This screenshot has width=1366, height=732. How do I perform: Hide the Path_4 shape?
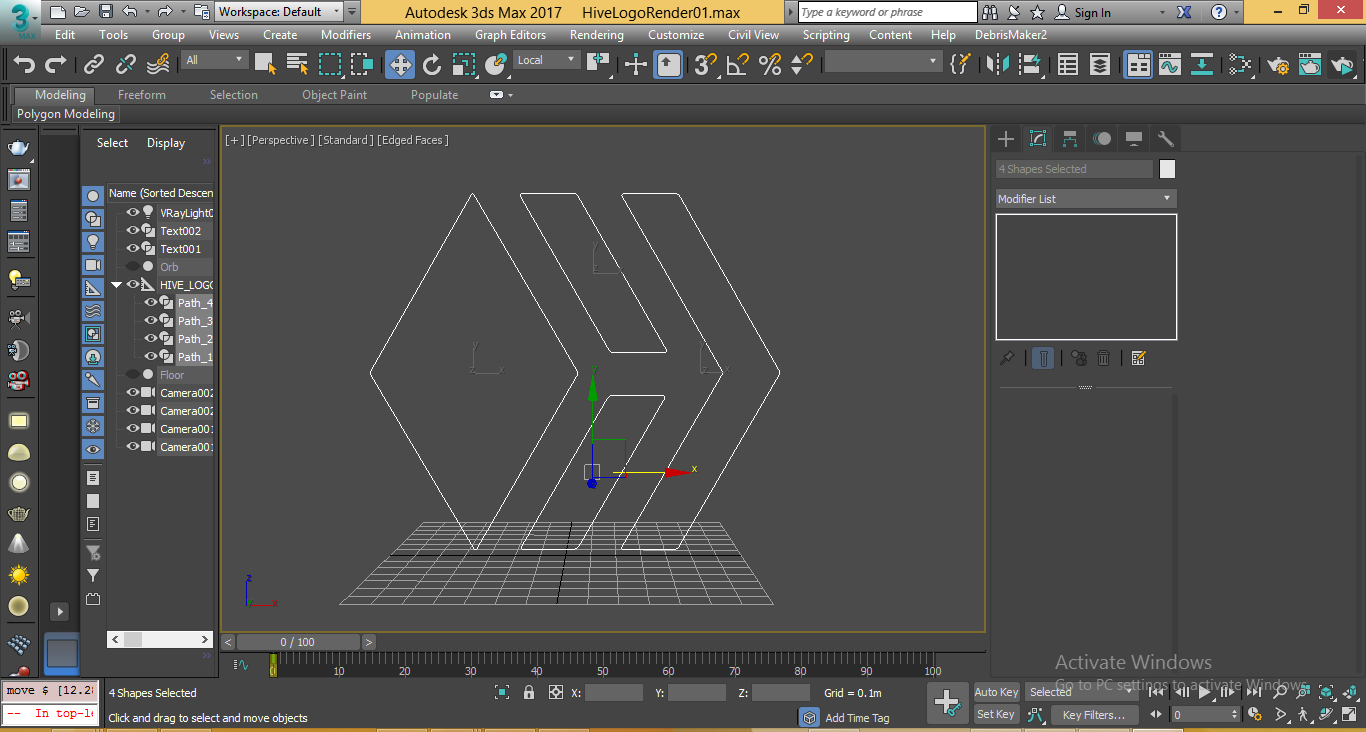(x=150, y=303)
